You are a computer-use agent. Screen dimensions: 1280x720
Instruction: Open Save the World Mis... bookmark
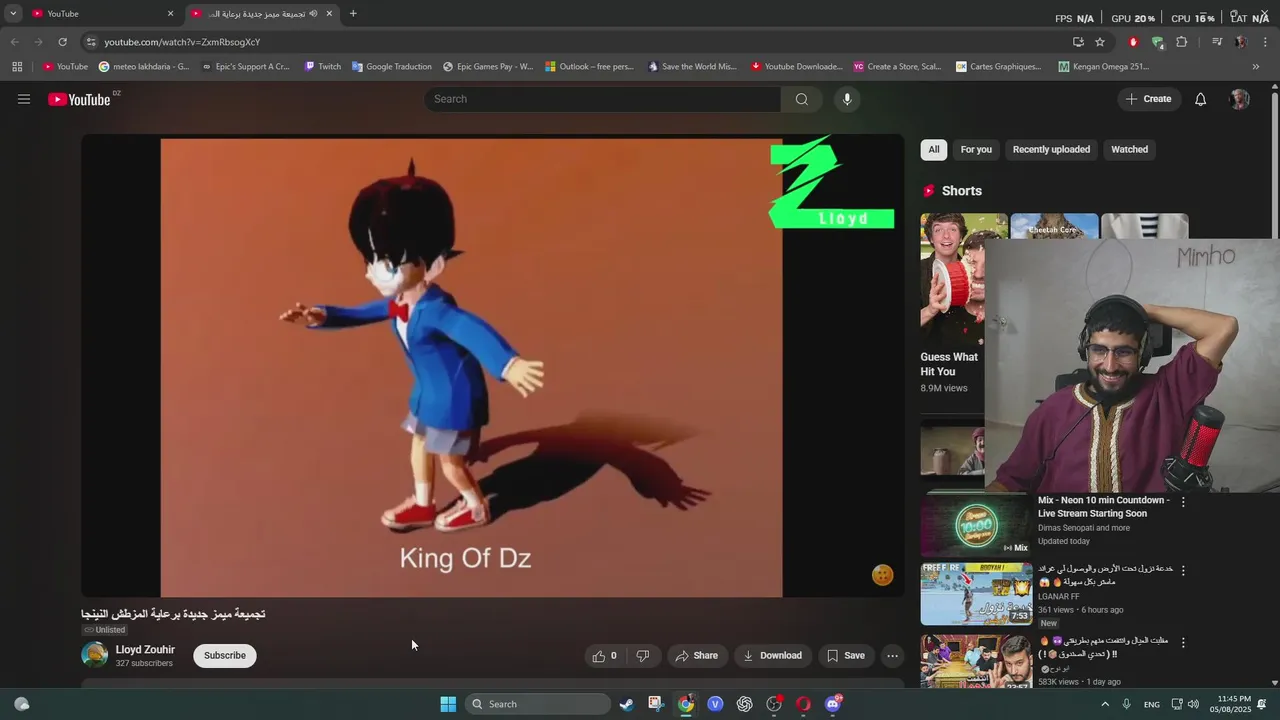point(691,67)
